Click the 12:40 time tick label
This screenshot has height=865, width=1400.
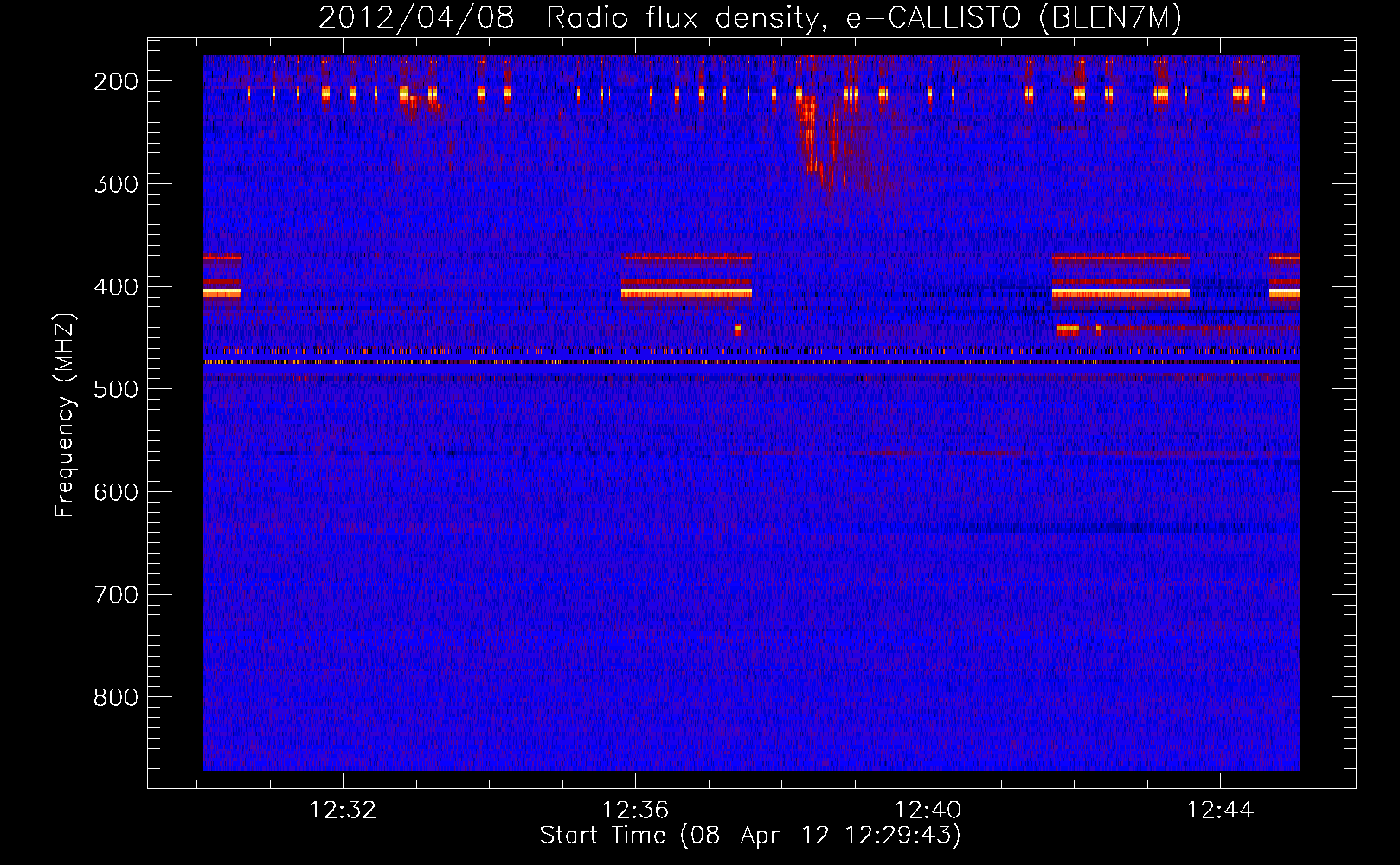(x=928, y=811)
